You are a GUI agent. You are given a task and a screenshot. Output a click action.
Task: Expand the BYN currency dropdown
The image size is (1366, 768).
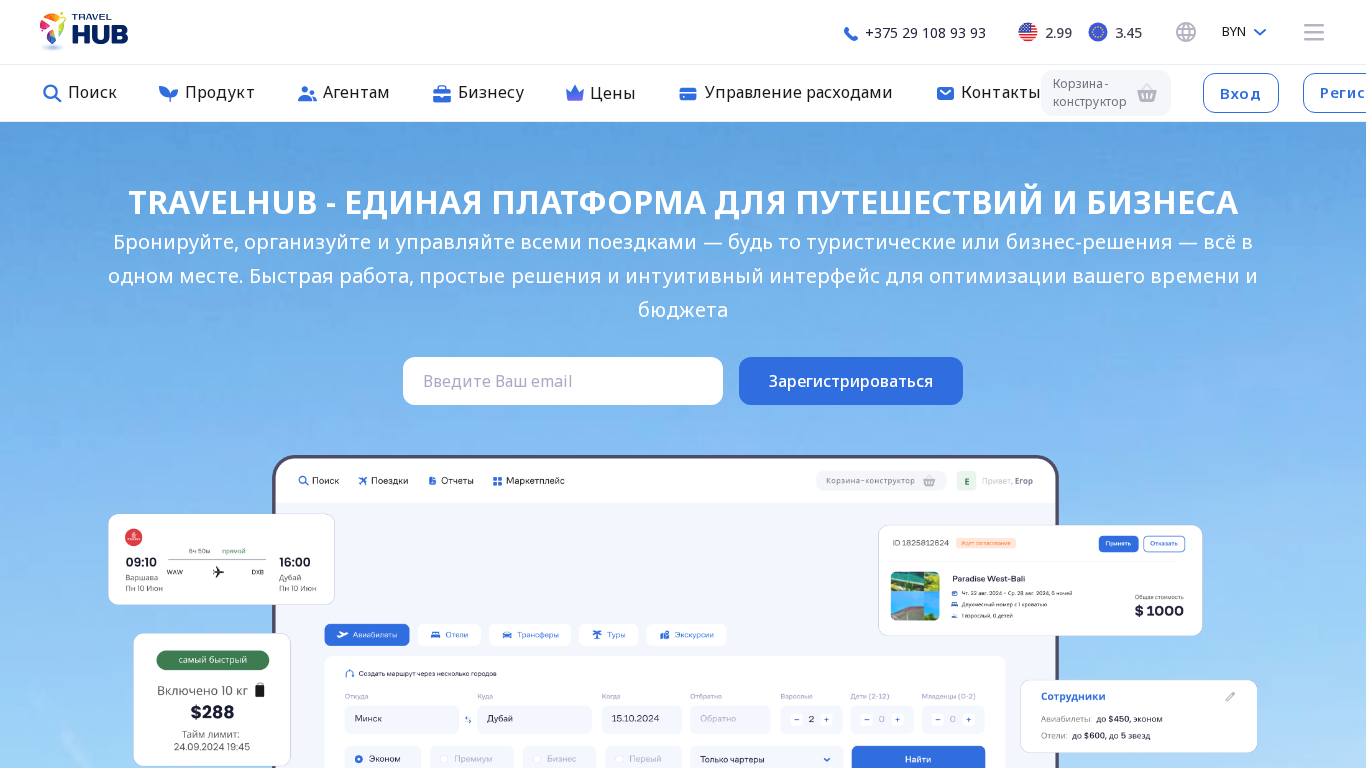pos(1244,32)
